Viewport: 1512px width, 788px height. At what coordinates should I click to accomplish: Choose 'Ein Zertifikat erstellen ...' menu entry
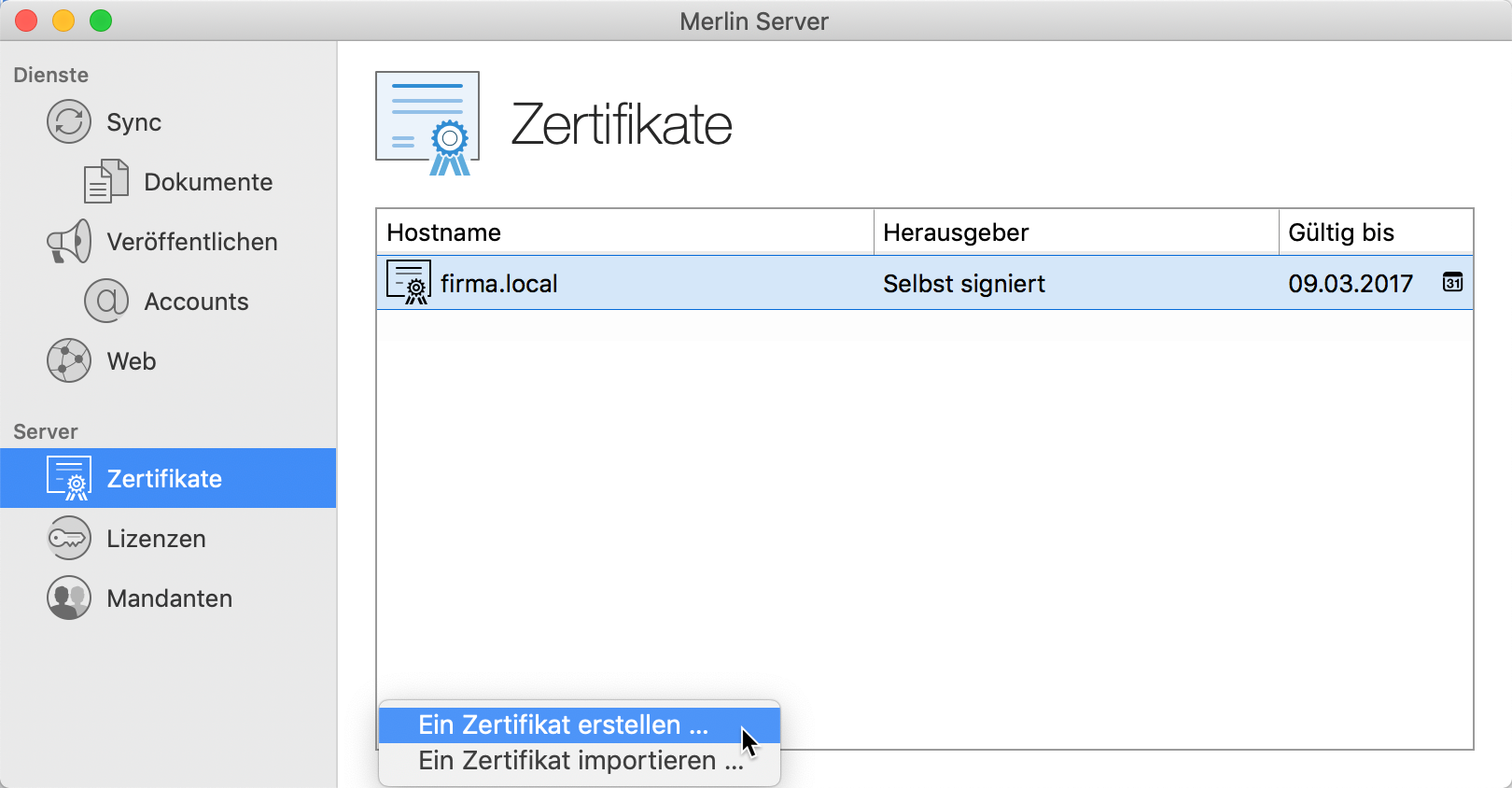point(579,725)
